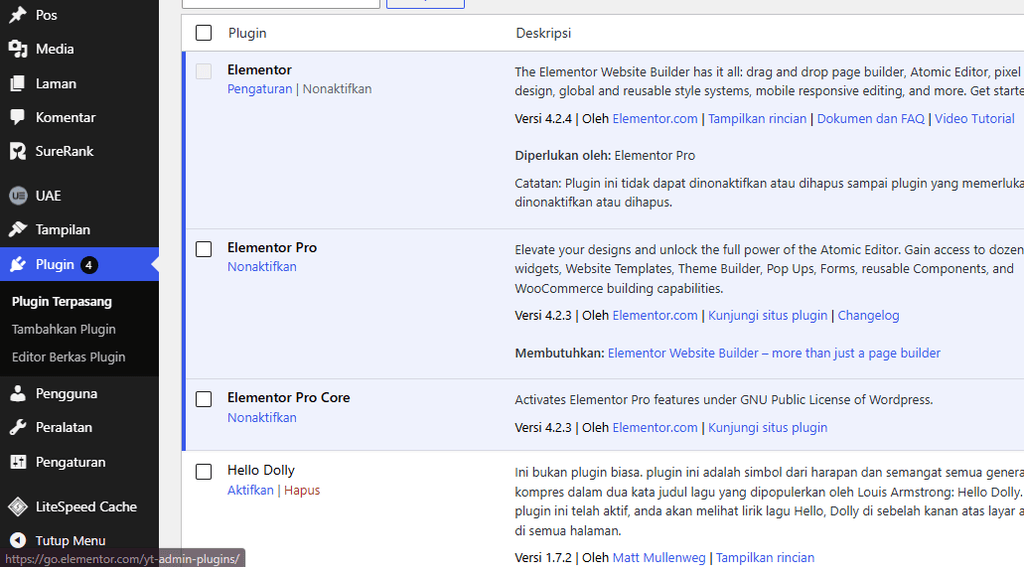The width and height of the screenshot is (1024, 567).
Task: Check the Hello Dolly checkbox
Action: 204,472
